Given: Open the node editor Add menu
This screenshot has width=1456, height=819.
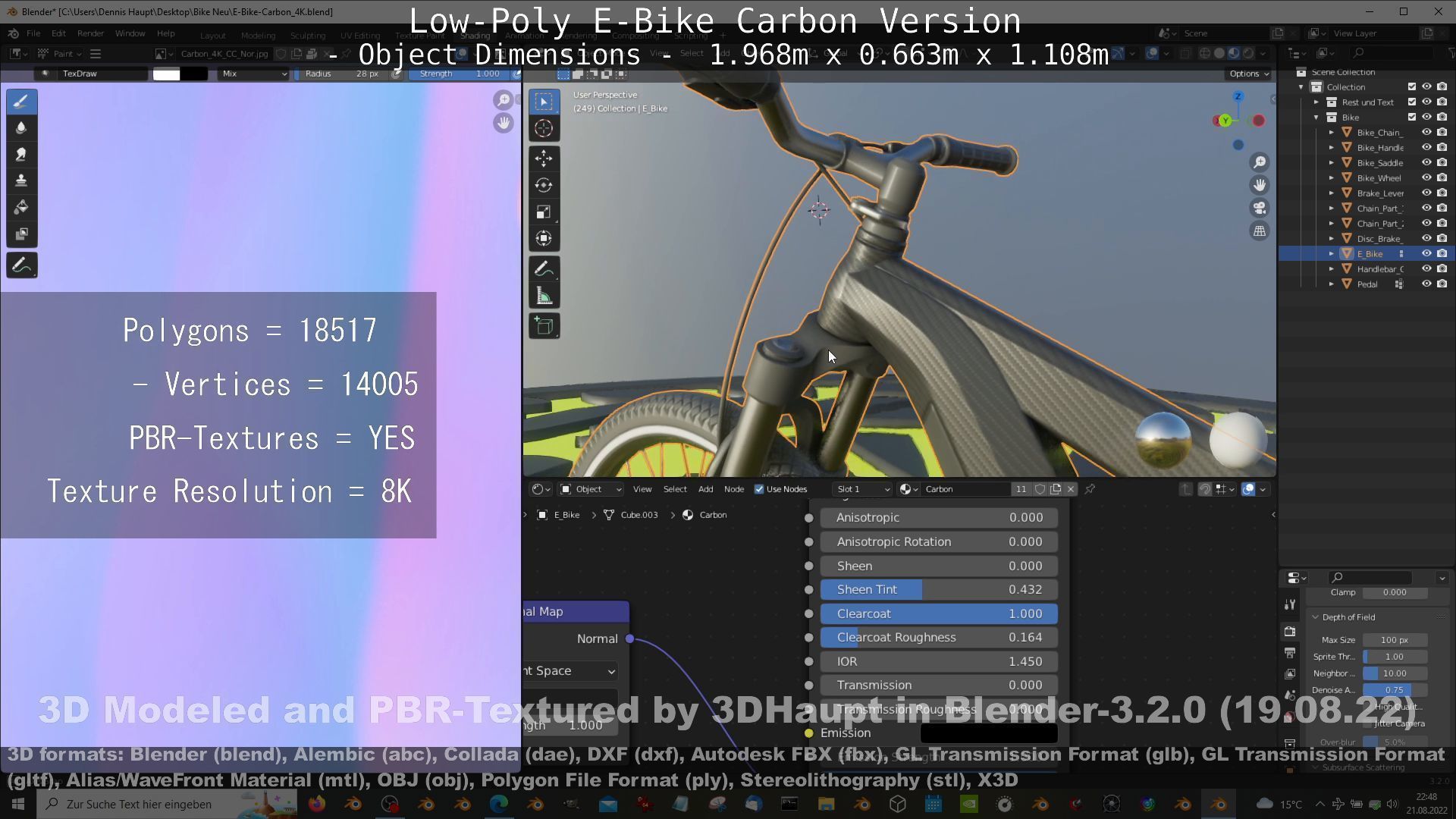Looking at the screenshot, I should [705, 489].
